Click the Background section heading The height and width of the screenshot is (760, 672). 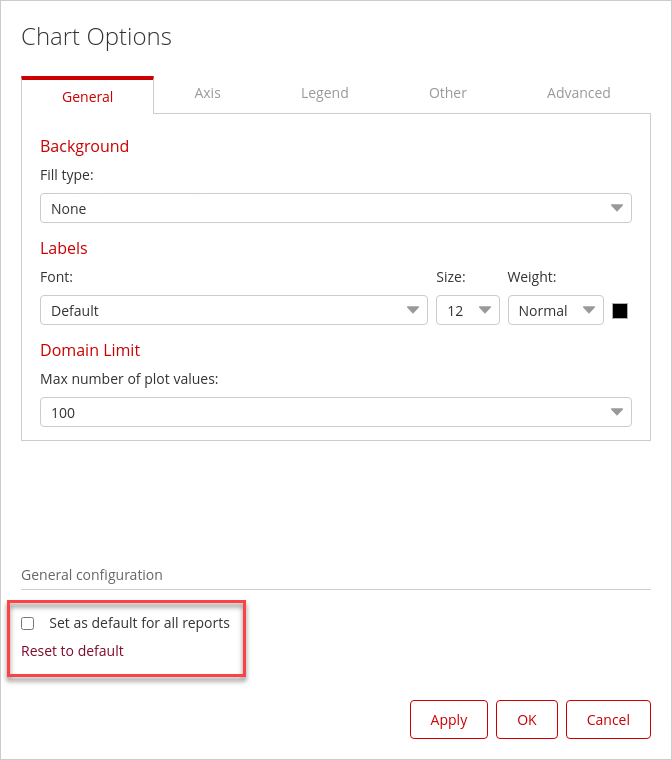84,146
